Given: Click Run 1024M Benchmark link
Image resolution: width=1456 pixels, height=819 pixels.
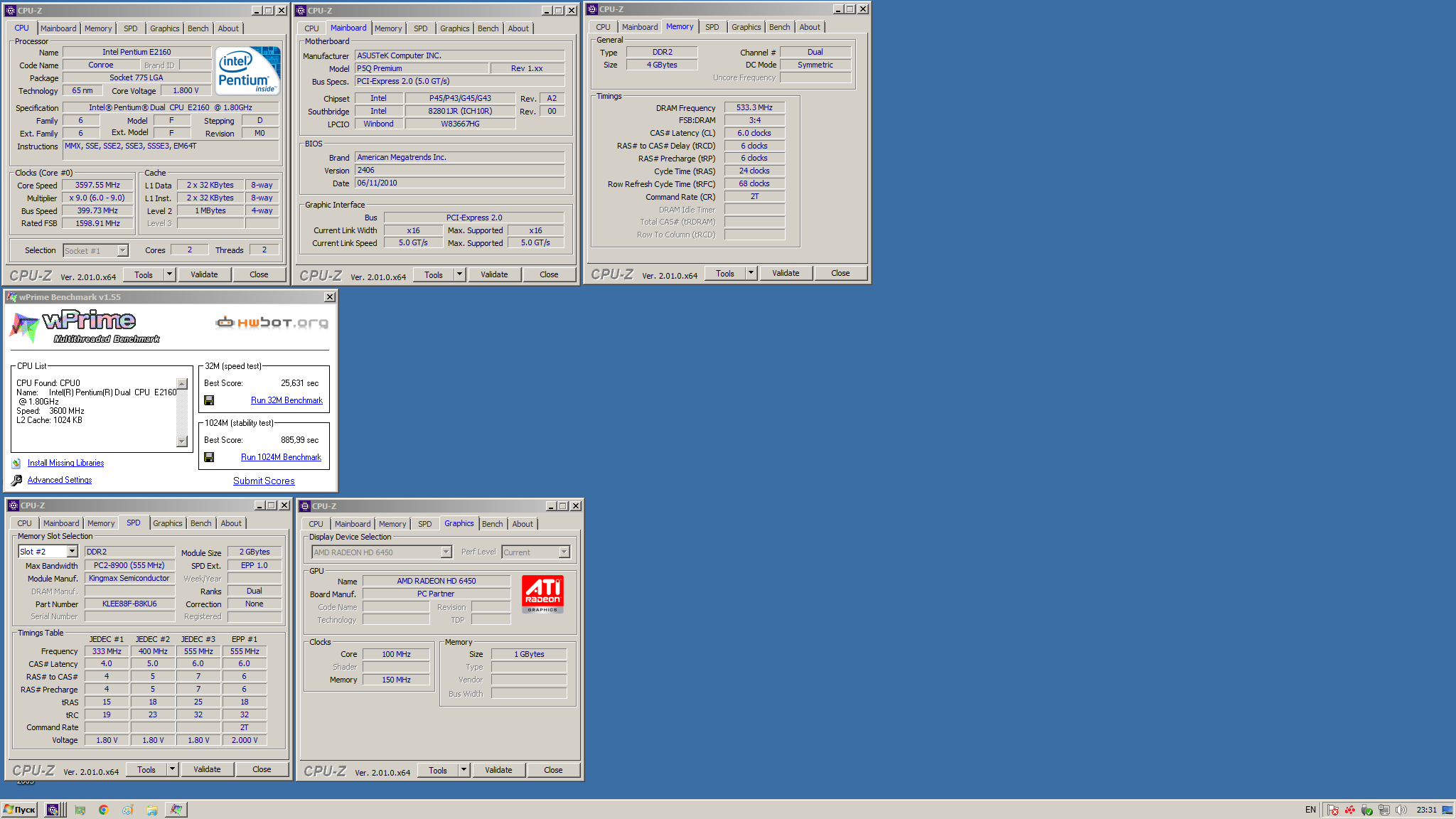Looking at the screenshot, I should click(281, 457).
